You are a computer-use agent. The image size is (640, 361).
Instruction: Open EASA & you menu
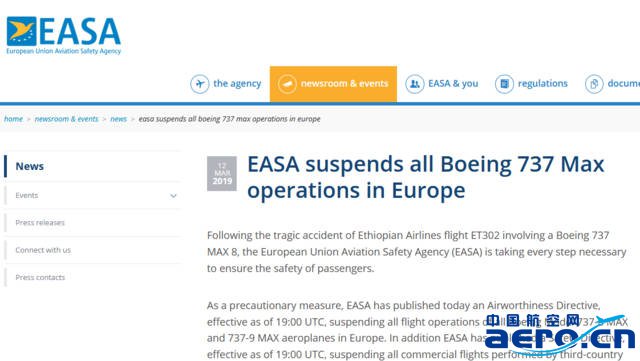(453, 83)
